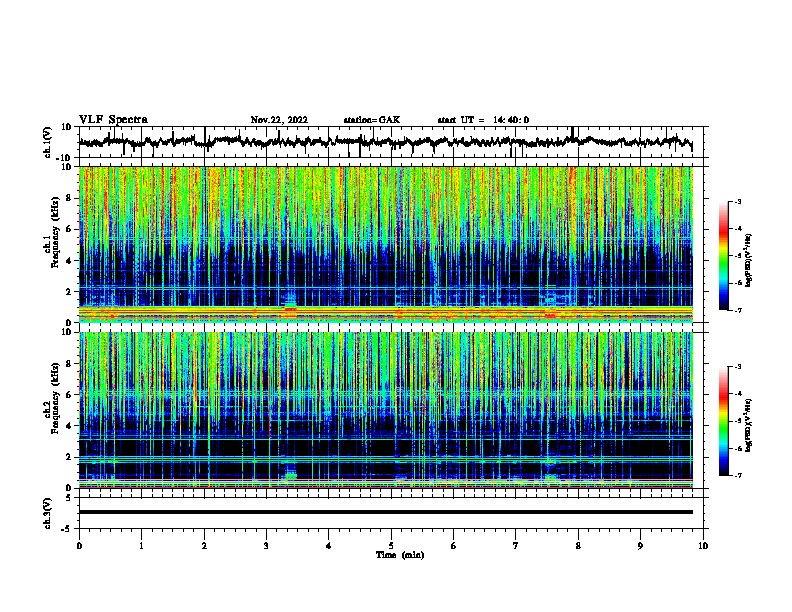
Task: Click the "10" tick label under "Time (min)" axis
Action: coord(703,546)
